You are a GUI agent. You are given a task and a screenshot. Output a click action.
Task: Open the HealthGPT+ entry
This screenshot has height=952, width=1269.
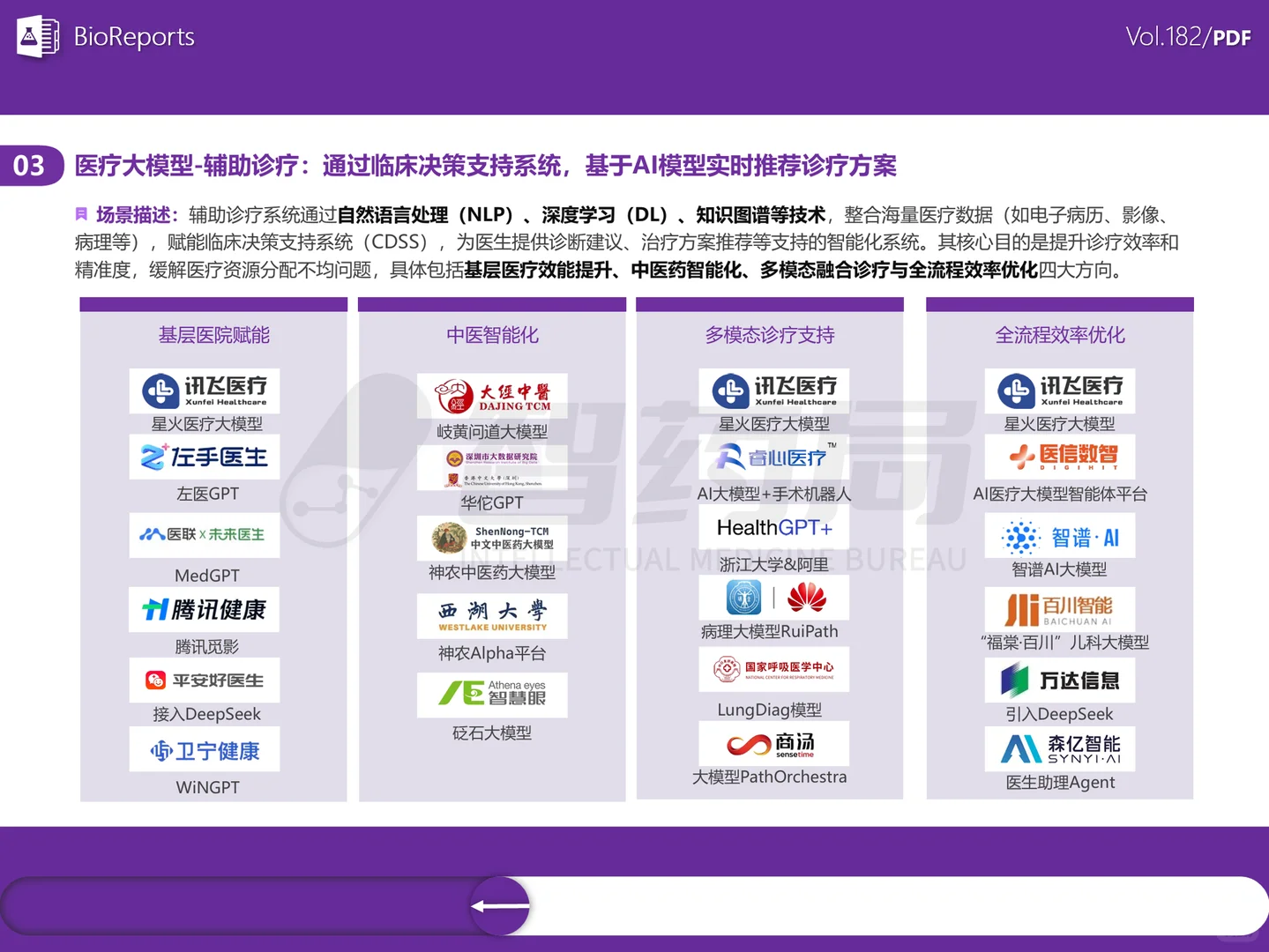coord(773,527)
